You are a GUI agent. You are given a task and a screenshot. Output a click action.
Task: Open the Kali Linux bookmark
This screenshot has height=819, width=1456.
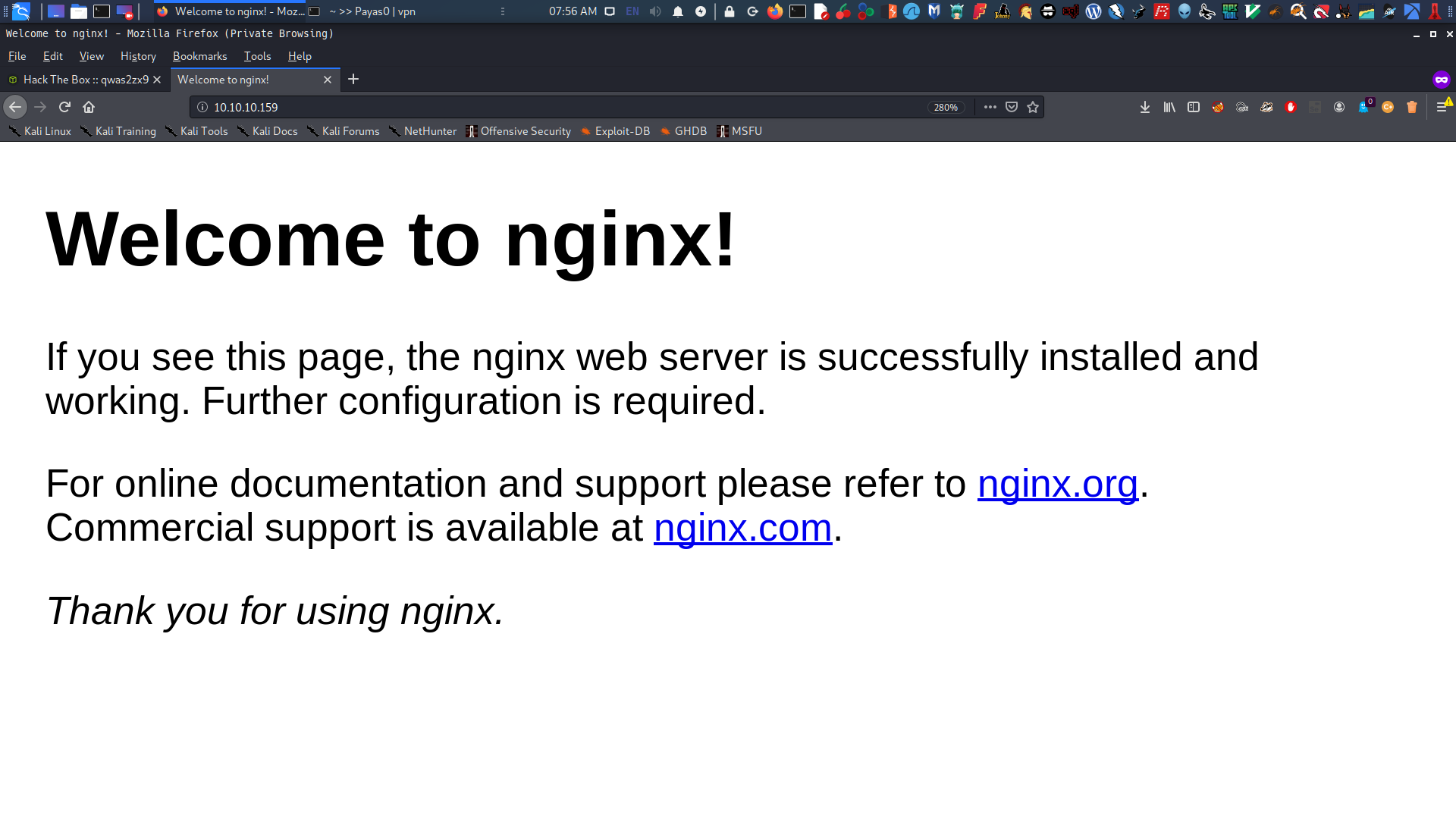tap(40, 131)
